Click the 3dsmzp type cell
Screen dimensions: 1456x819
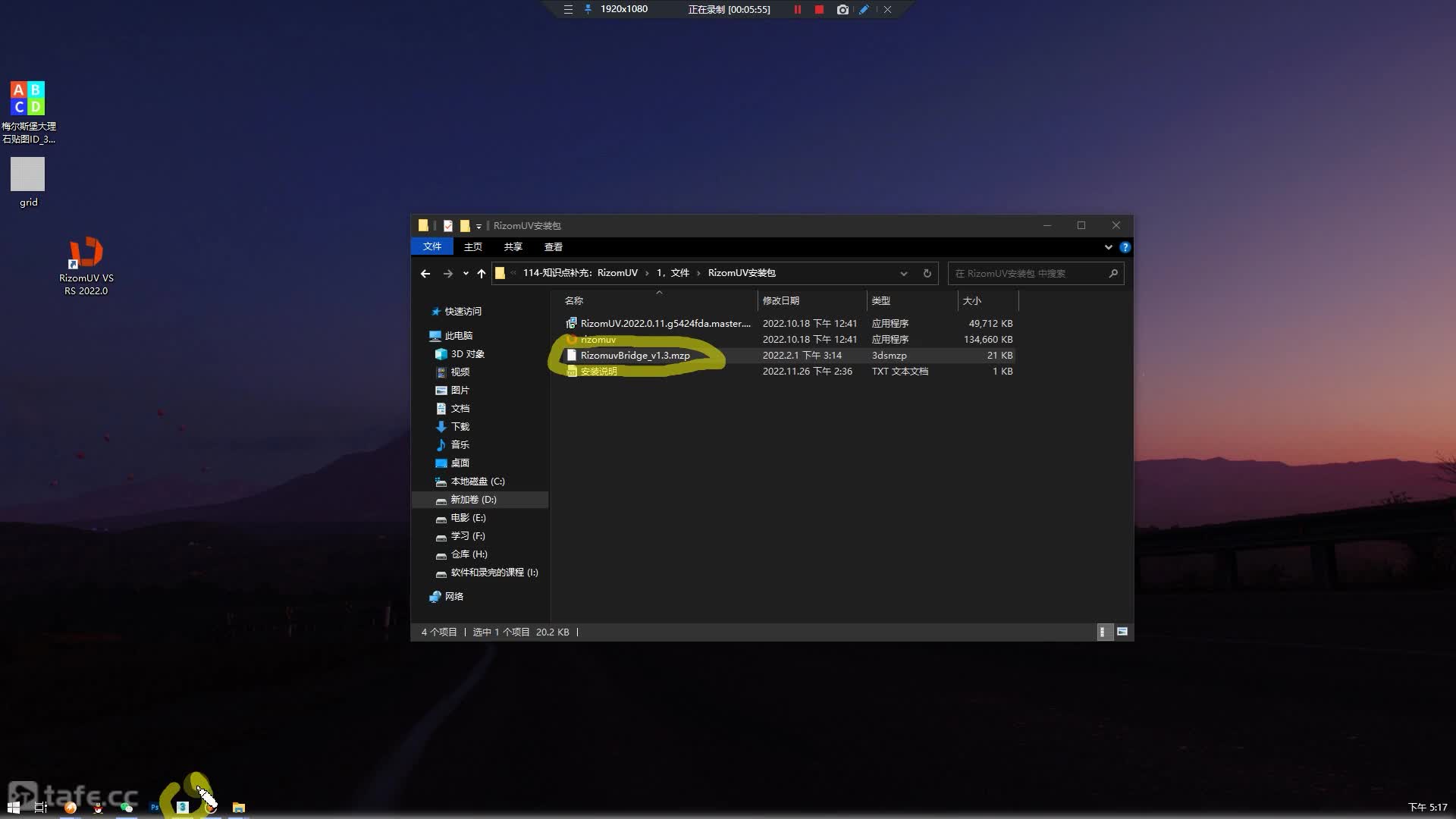pos(889,356)
